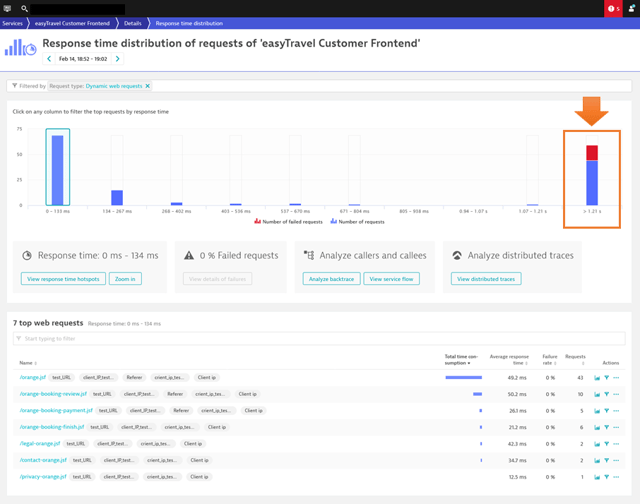Screen dimensions: 640x504
Task: Open the chart icon for /orange-booking-finish.jsf row
Action: pos(597,427)
